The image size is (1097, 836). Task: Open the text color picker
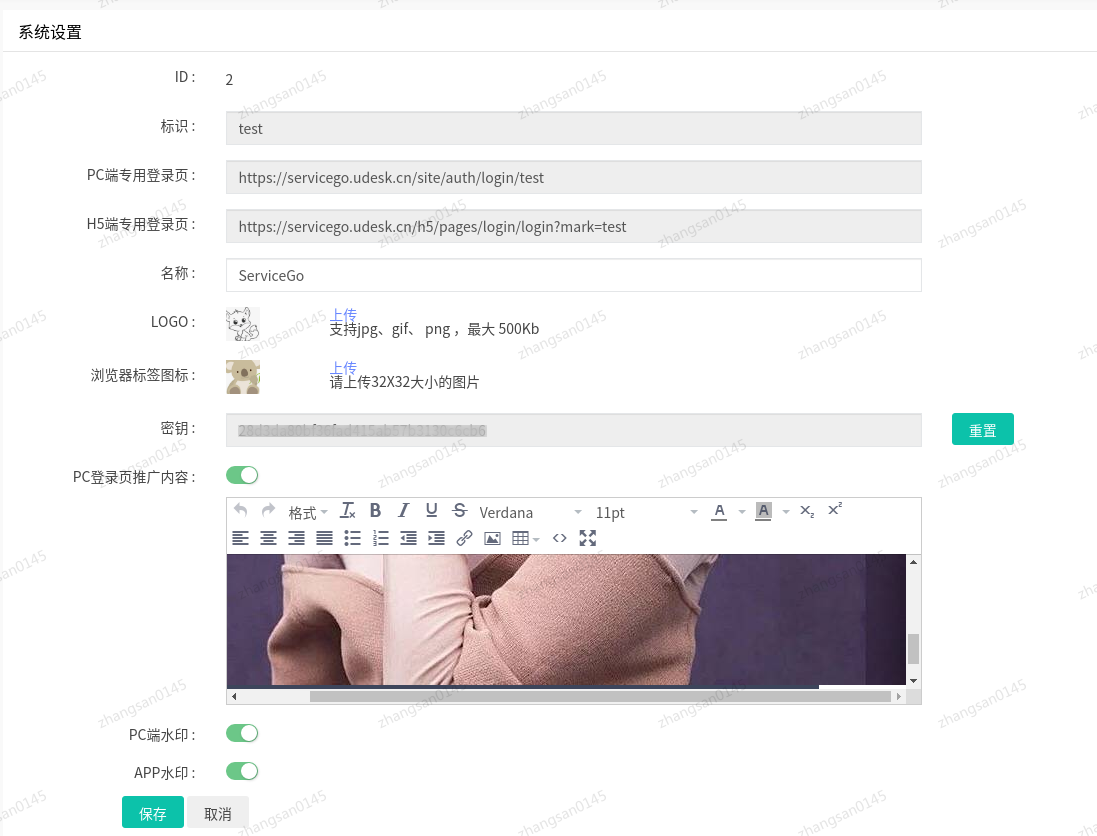coord(722,511)
